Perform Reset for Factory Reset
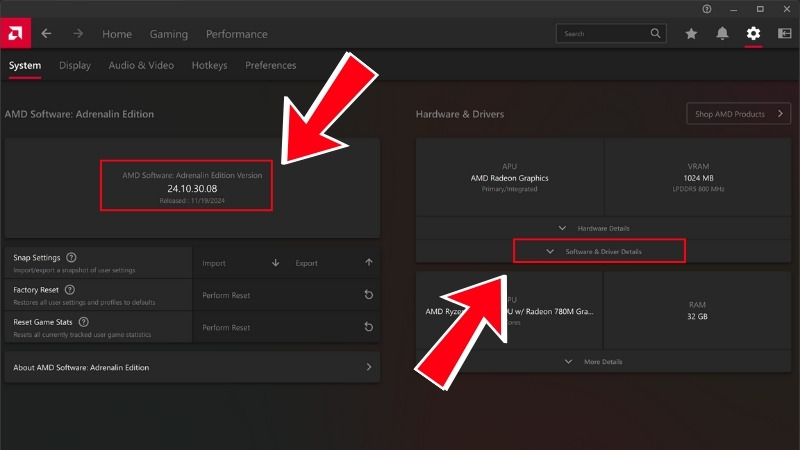The image size is (800, 450). click(287, 295)
